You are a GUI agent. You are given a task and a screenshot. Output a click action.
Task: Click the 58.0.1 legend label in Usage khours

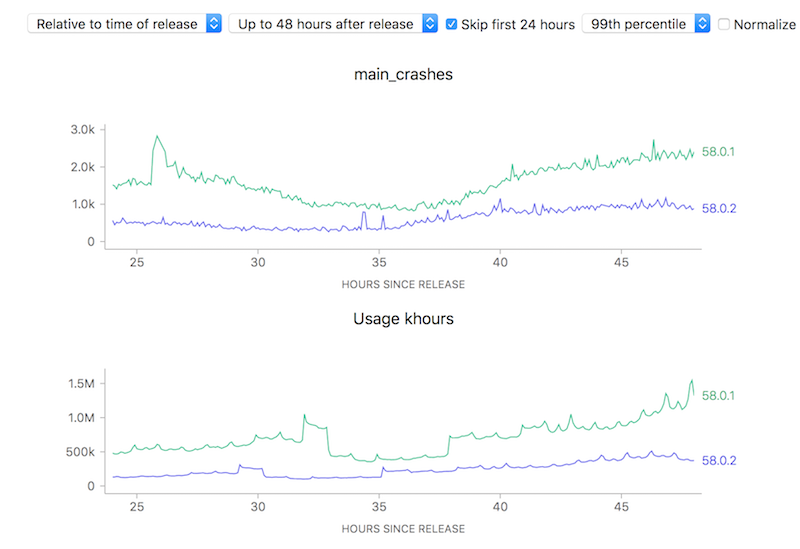(719, 395)
